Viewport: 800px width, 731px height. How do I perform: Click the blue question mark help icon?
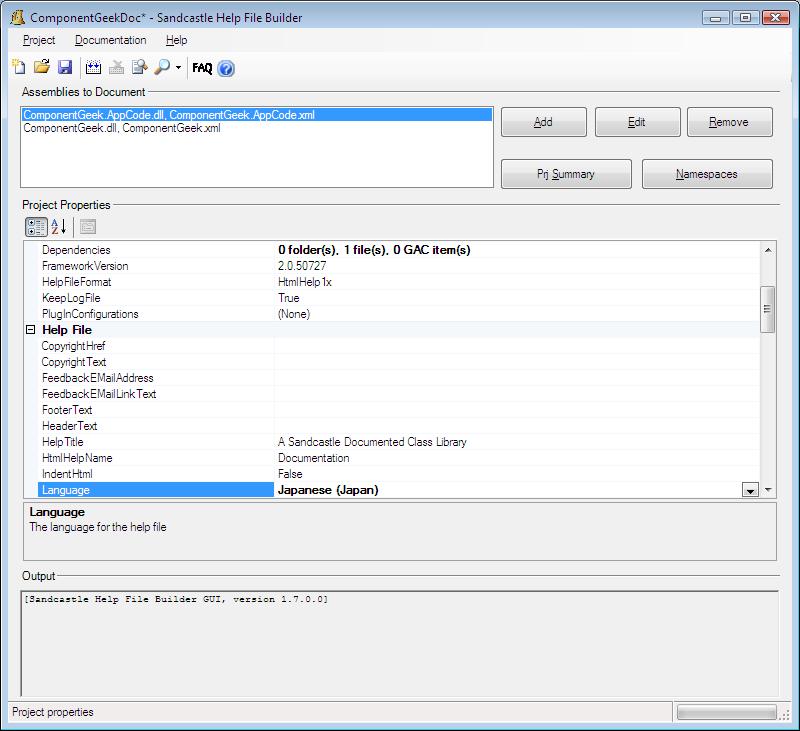pyautogui.click(x=226, y=68)
